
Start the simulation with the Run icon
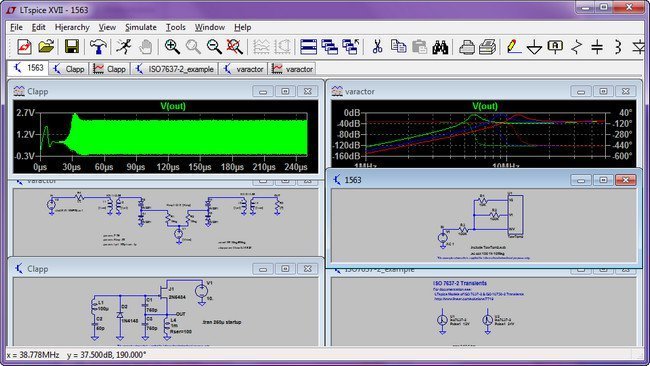[123, 46]
